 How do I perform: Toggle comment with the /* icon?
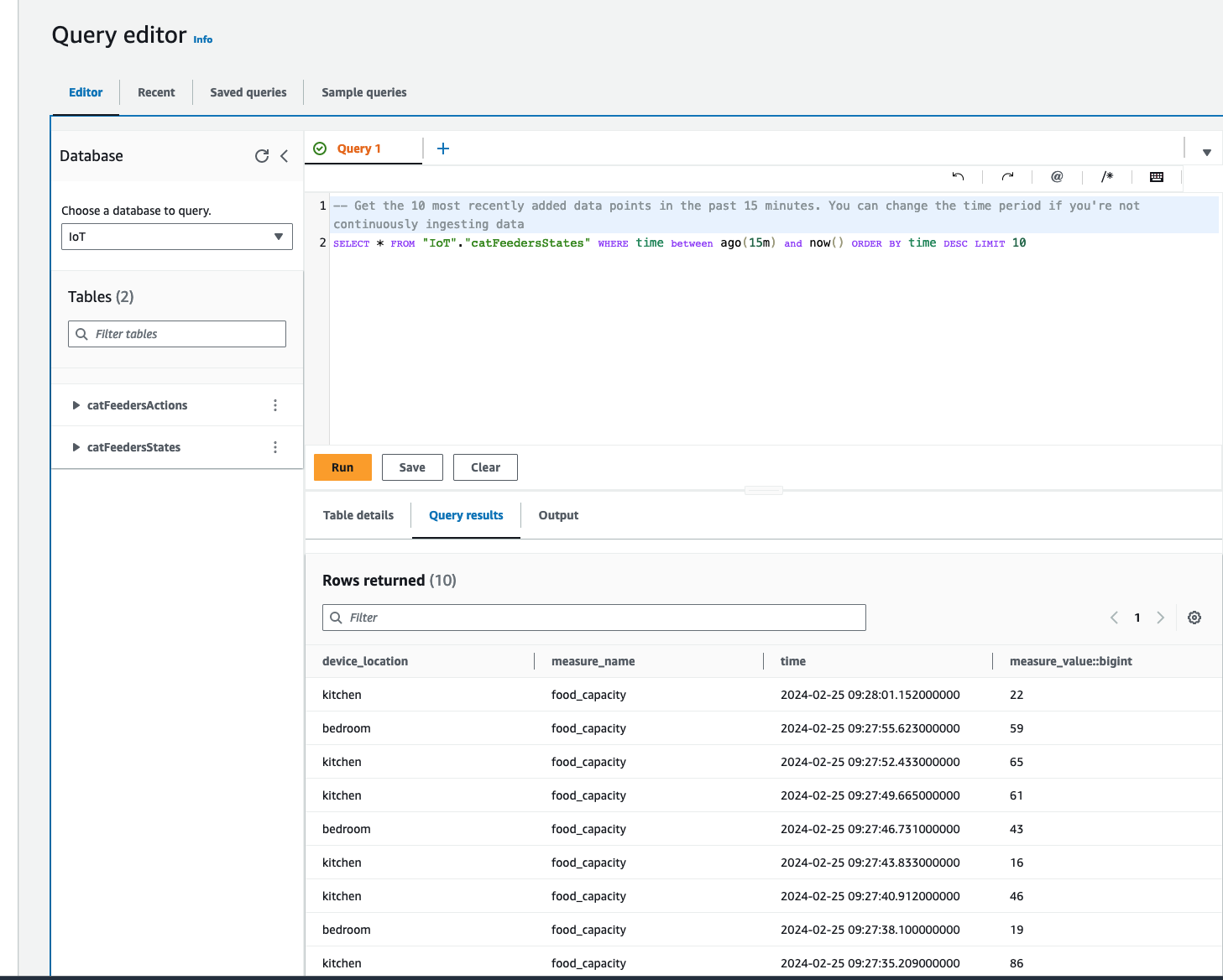pos(1107,176)
